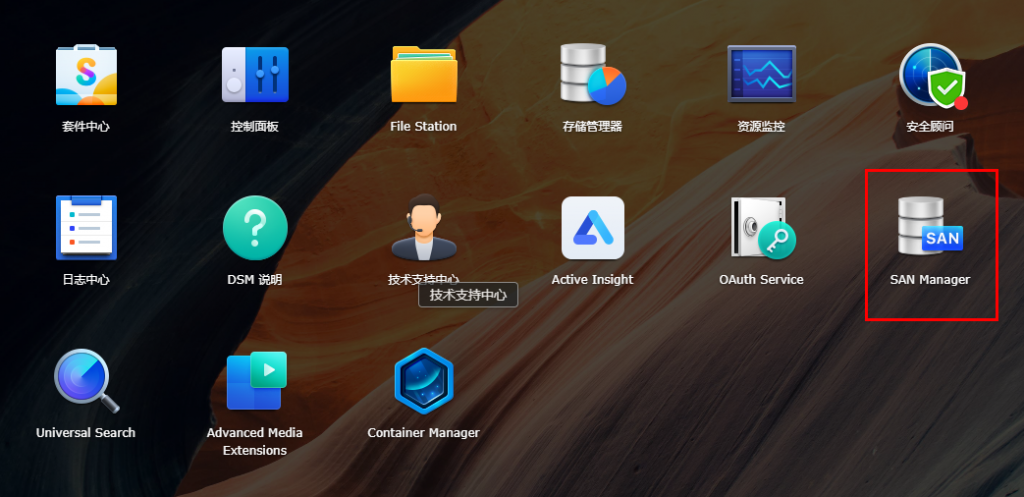Launch the Active Insight icon
The height and width of the screenshot is (497, 1024).
coord(592,228)
